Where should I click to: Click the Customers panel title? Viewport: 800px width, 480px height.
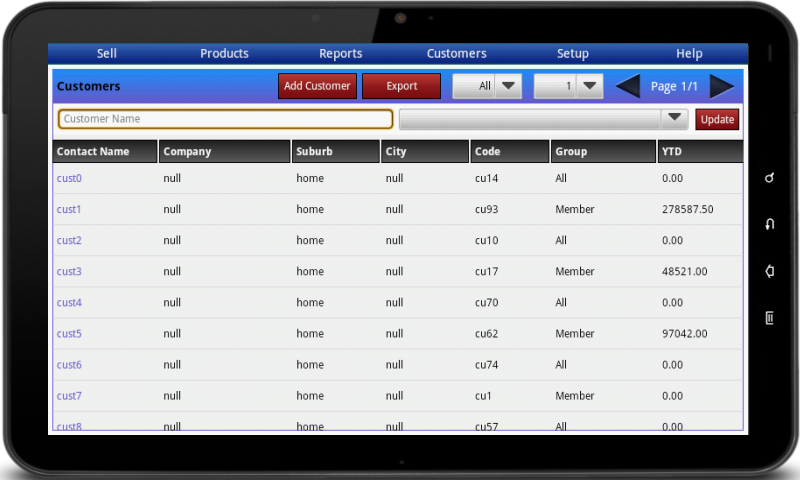pos(88,86)
